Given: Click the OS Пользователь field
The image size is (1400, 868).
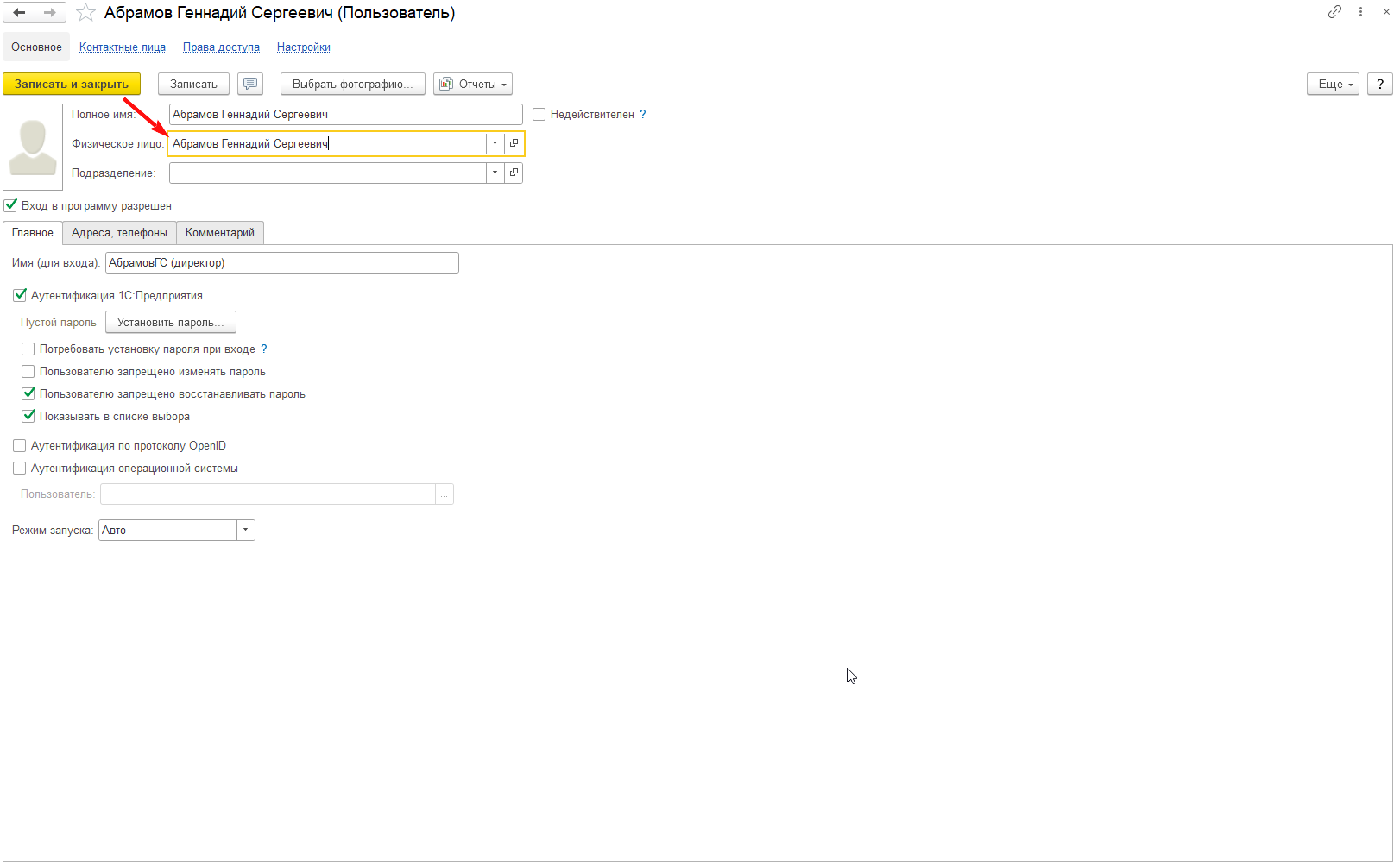Looking at the screenshot, I should (268, 494).
